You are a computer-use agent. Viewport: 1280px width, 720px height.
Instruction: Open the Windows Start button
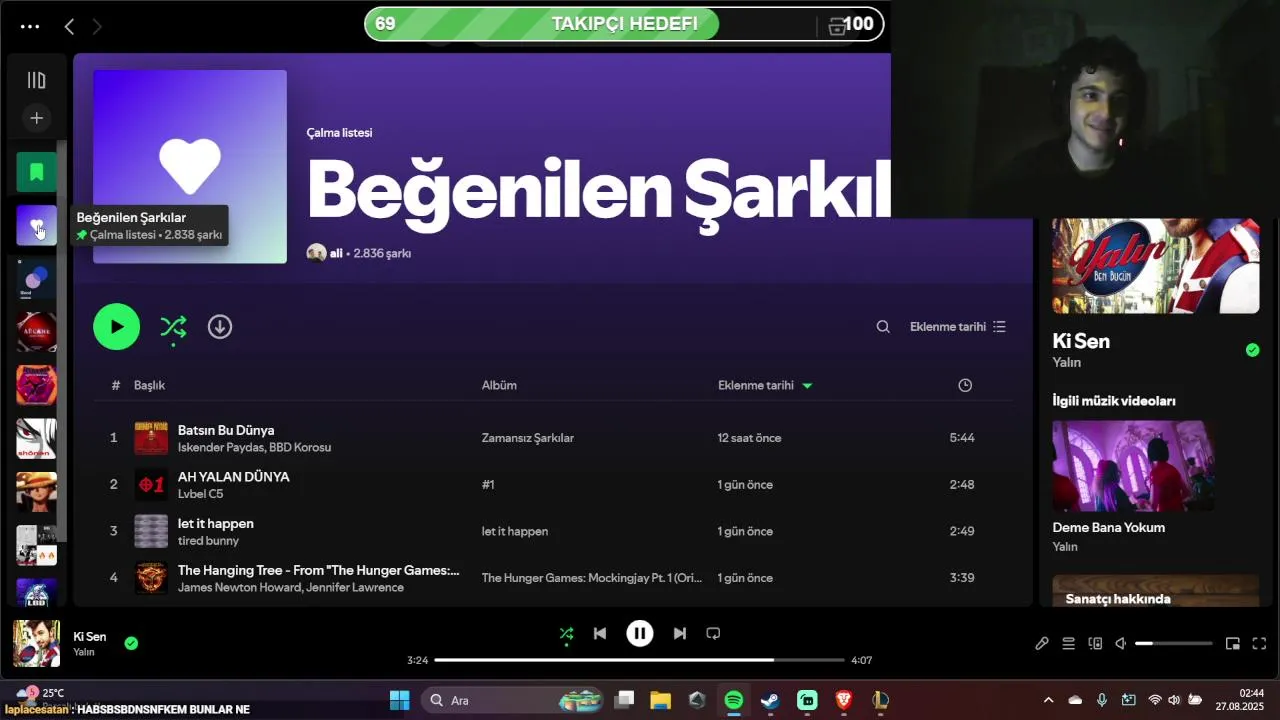[399, 700]
